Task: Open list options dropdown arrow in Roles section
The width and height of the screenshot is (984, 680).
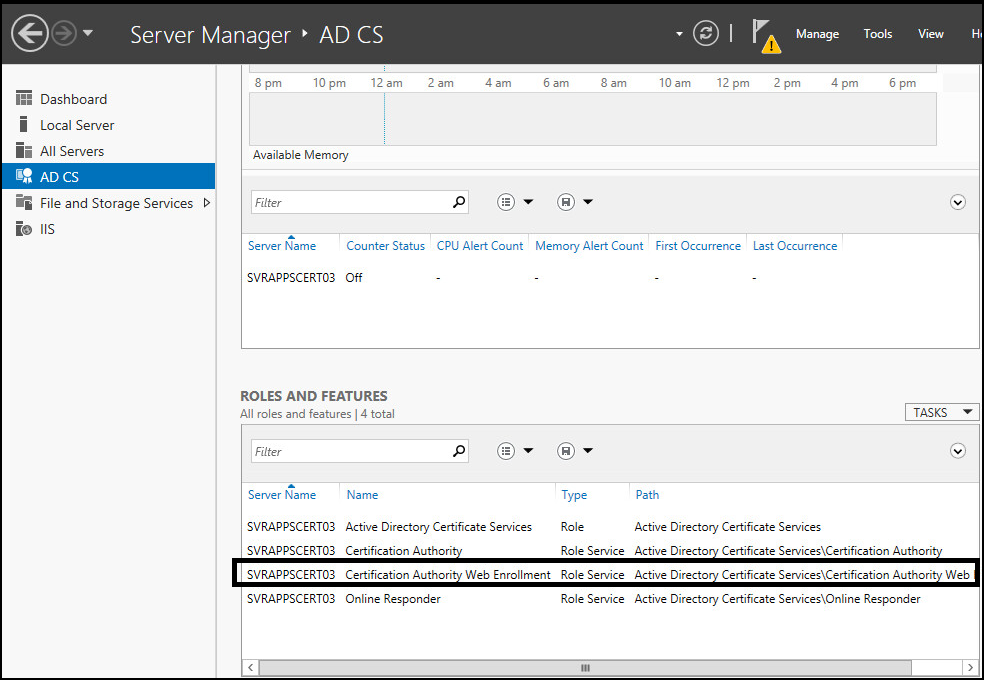Action: (x=528, y=451)
